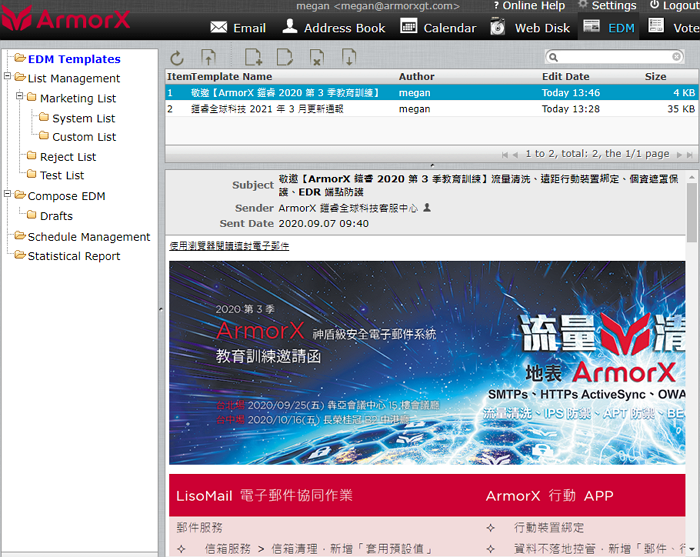Image resolution: width=700 pixels, height=557 pixels.
Task: Select template row 1 edited Today 13:46
Action: tap(431, 93)
